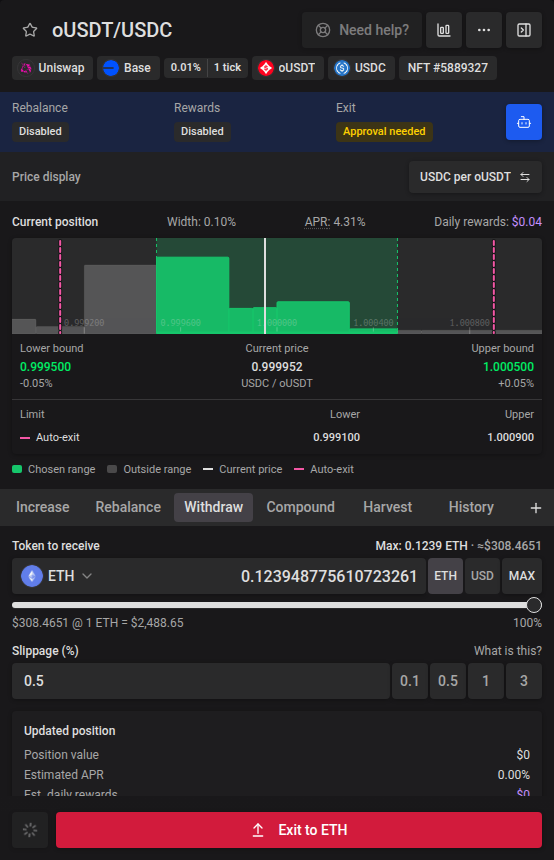Switch amount unit to USD
The image size is (554, 860).
pos(482,576)
